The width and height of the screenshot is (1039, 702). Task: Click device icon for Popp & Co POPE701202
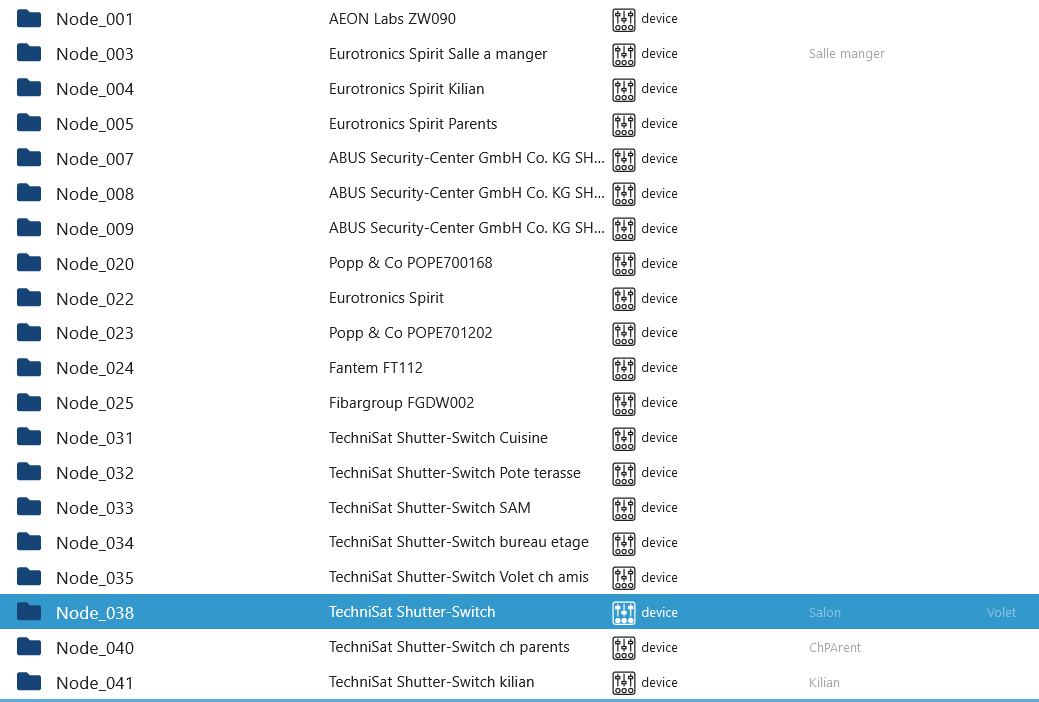click(x=624, y=333)
